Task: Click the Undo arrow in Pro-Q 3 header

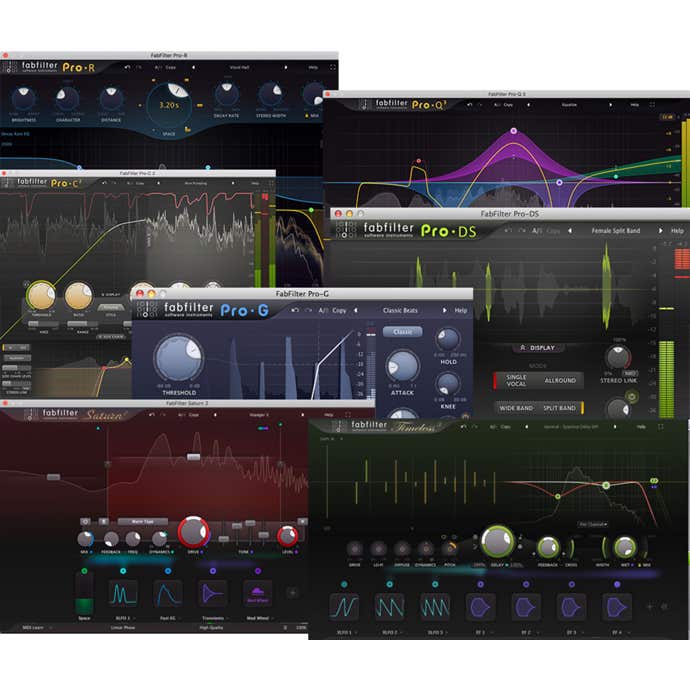Action: pos(470,105)
